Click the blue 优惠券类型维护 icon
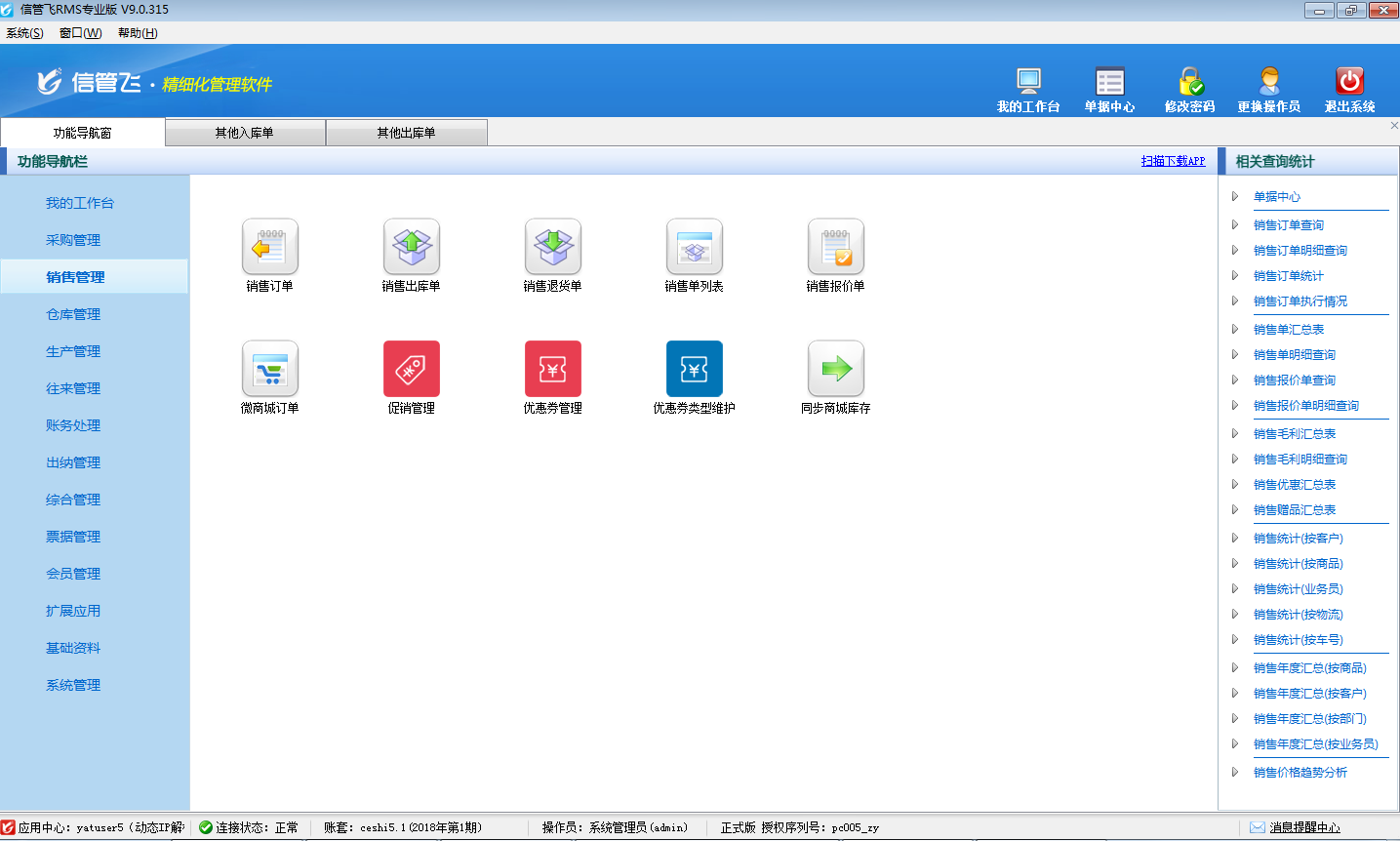The image size is (1400, 841). pos(695,369)
